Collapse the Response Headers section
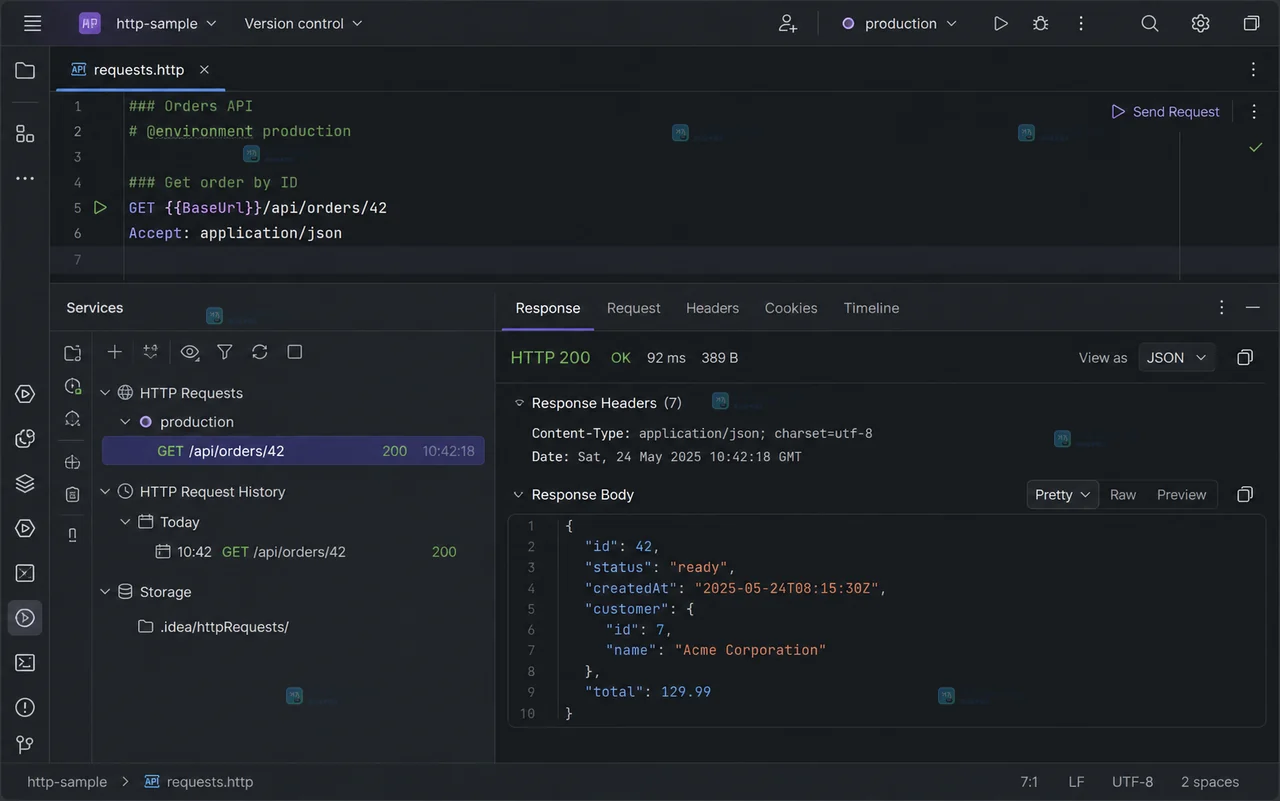The image size is (1280, 801). tap(519, 403)
